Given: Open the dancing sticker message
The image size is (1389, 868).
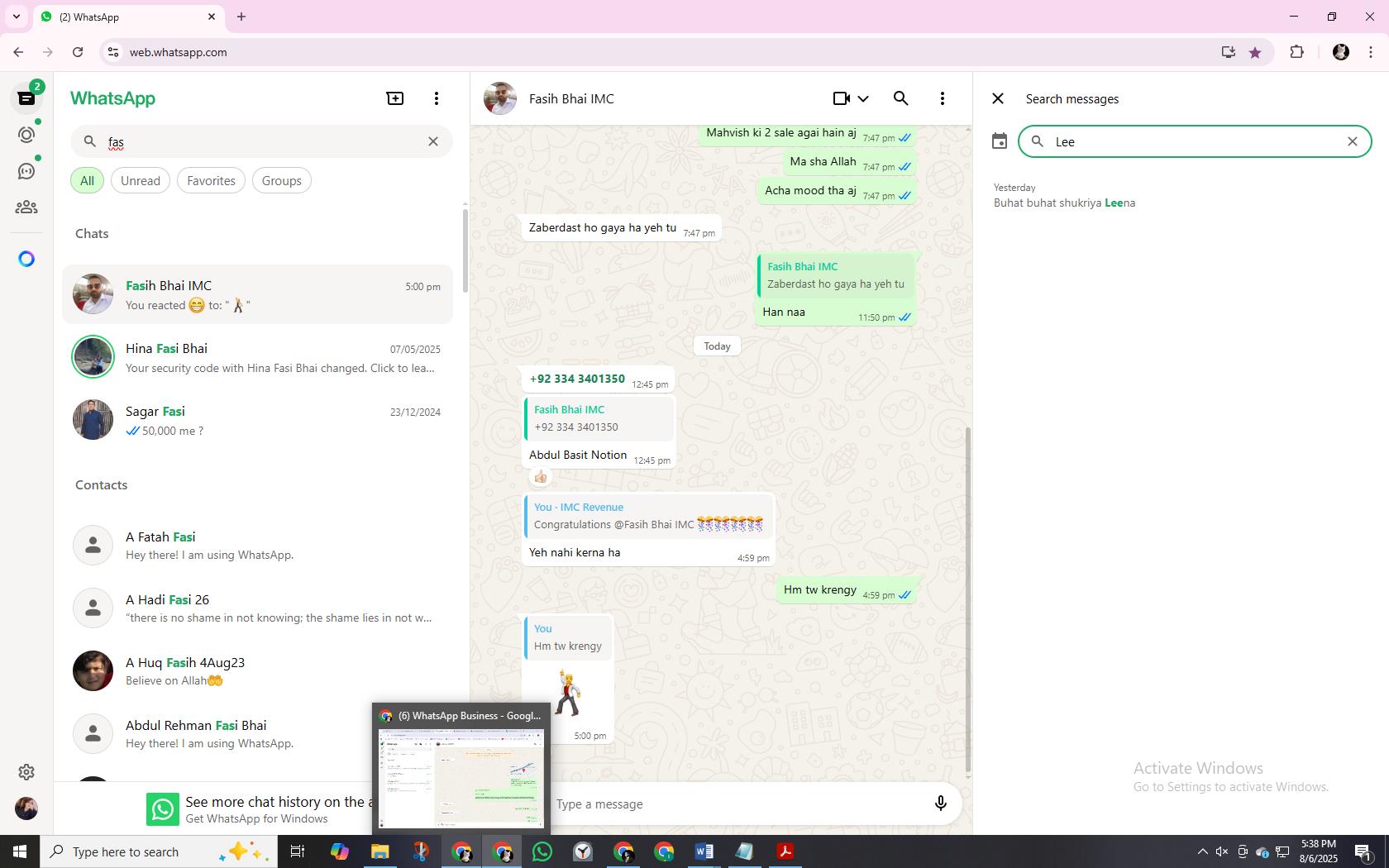Looking at the screenshot, I should pos(568,693).
